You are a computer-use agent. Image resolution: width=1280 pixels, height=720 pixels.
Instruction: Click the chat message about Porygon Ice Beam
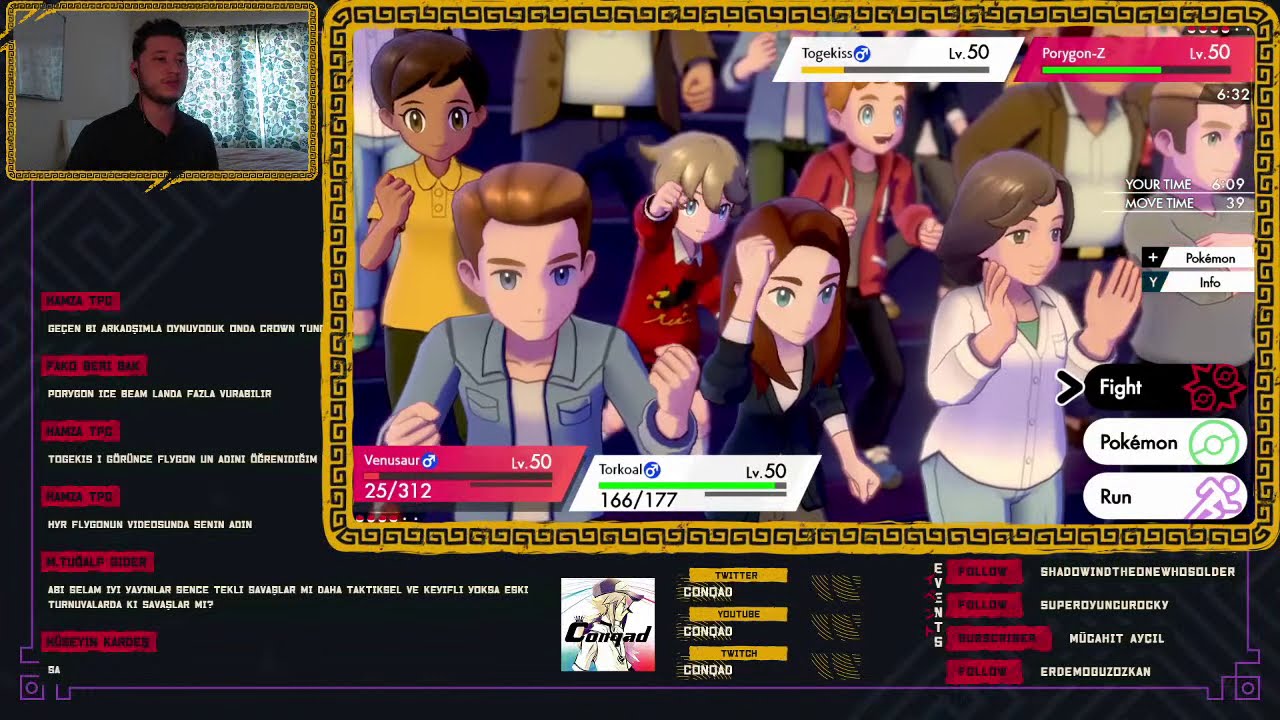[160, 394]
